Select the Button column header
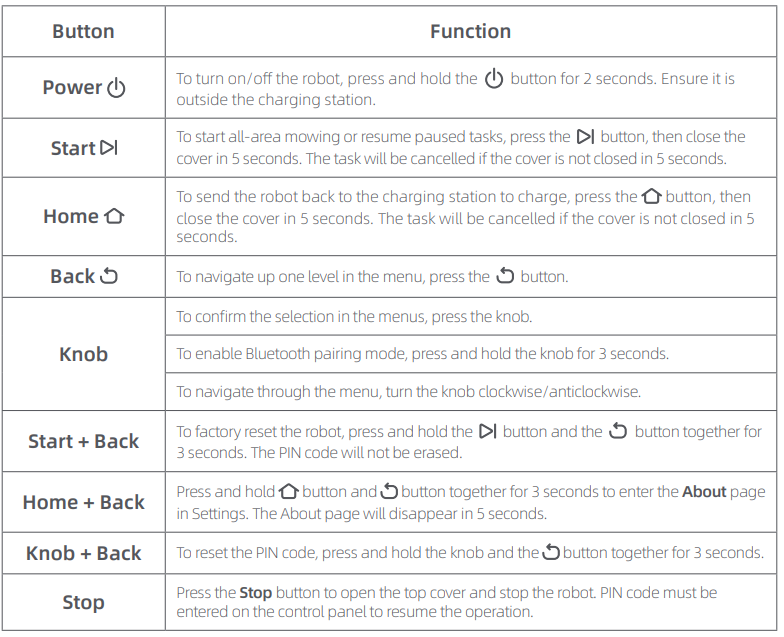Image resolution: width=784 pixels, height=637 pixels. point(83,32)
